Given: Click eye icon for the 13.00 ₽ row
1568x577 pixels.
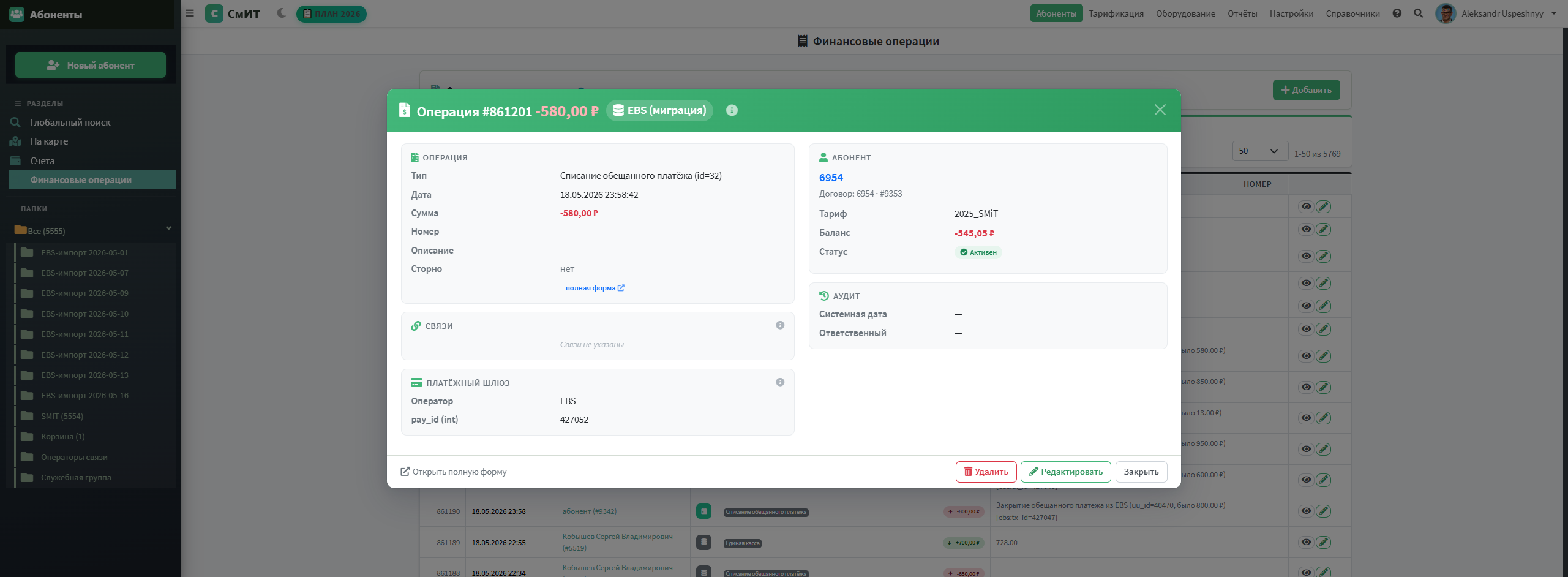Looking at the screenshot, I should click(x=1307, y=418).
